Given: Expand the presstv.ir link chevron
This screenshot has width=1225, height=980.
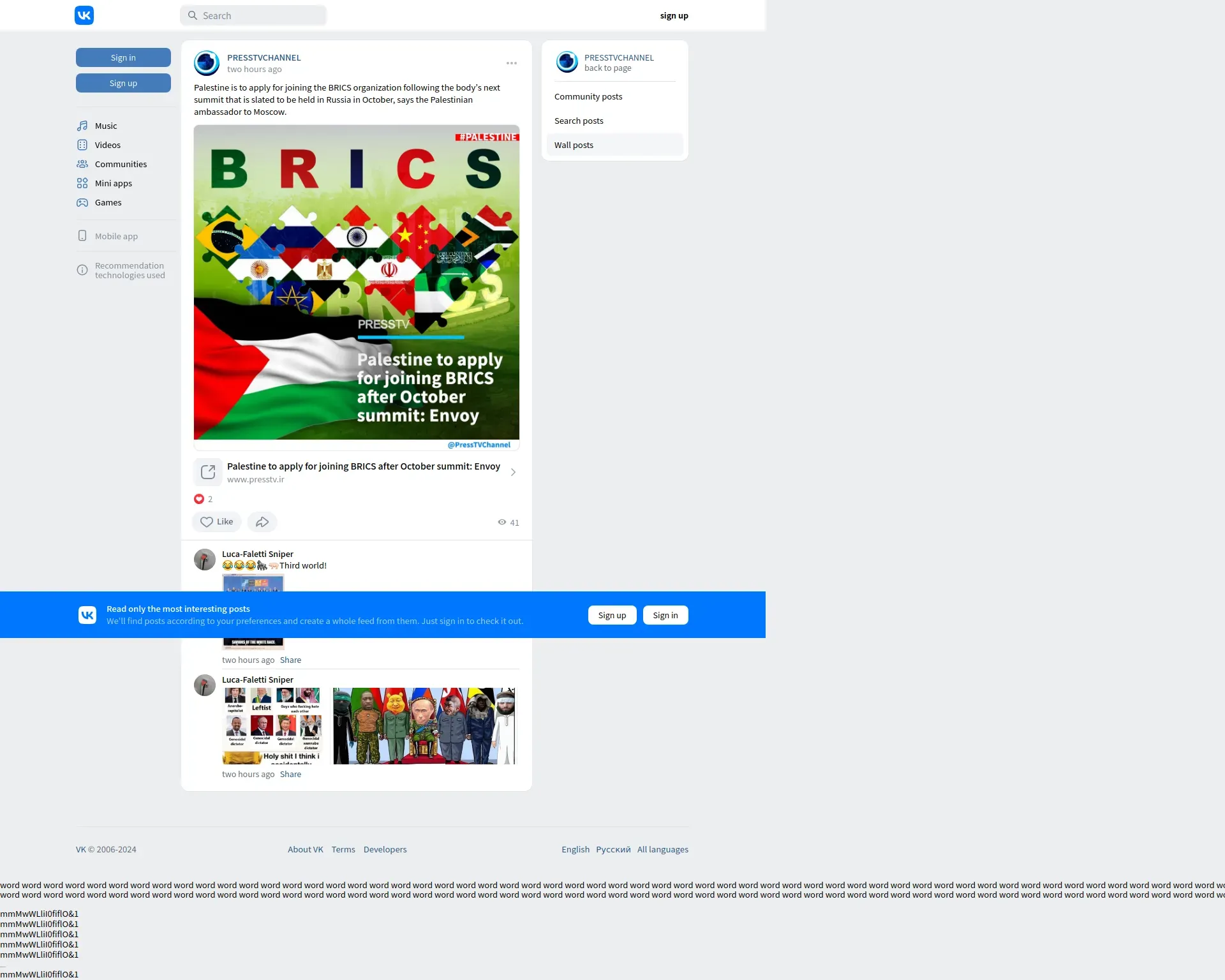Looking at the screenshot, I should pos(513,472).
